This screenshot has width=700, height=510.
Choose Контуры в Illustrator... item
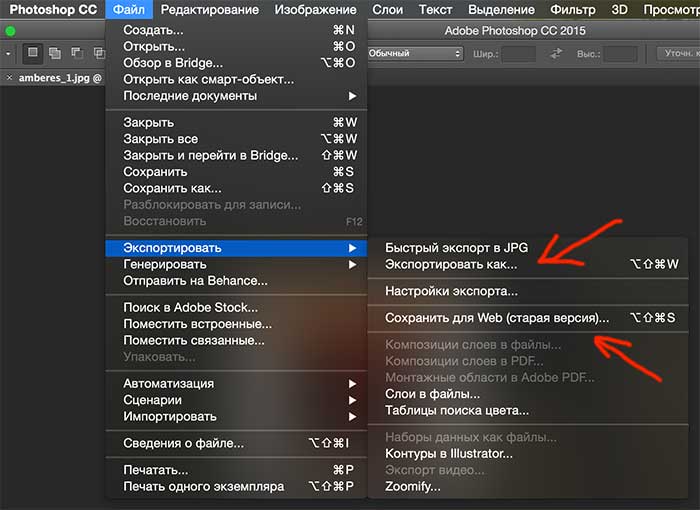tap(528, 454)
